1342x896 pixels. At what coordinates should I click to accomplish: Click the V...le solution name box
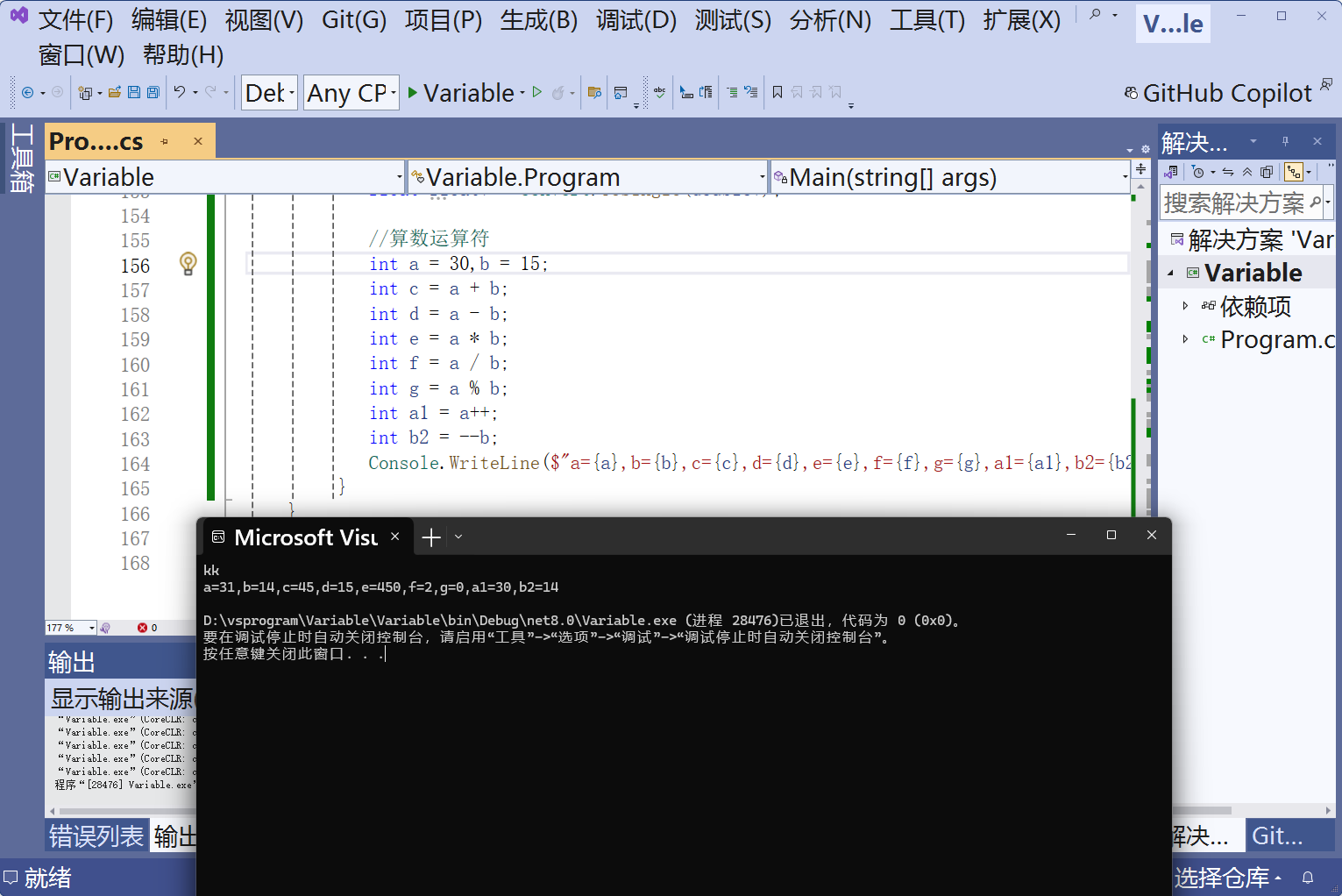point(1173,24)
